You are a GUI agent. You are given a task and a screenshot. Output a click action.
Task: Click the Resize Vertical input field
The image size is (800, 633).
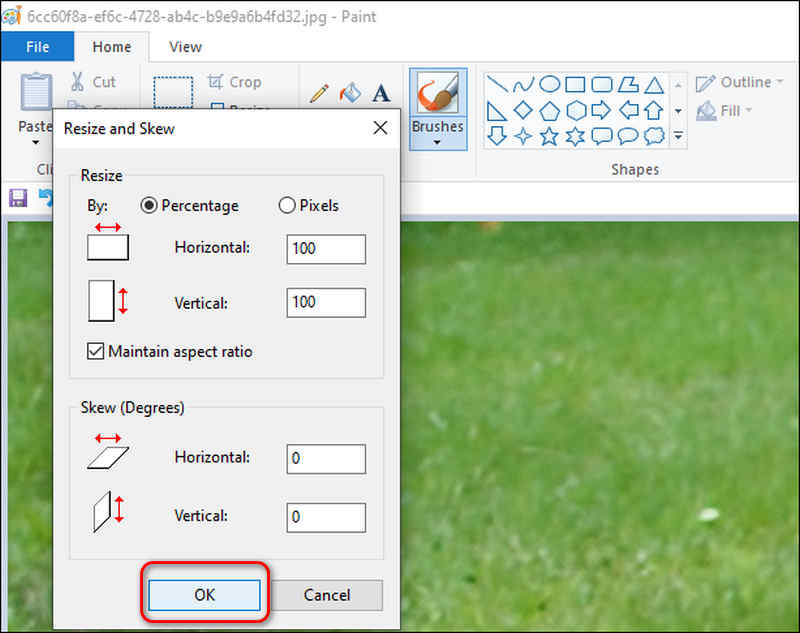(x=326, y=302)
